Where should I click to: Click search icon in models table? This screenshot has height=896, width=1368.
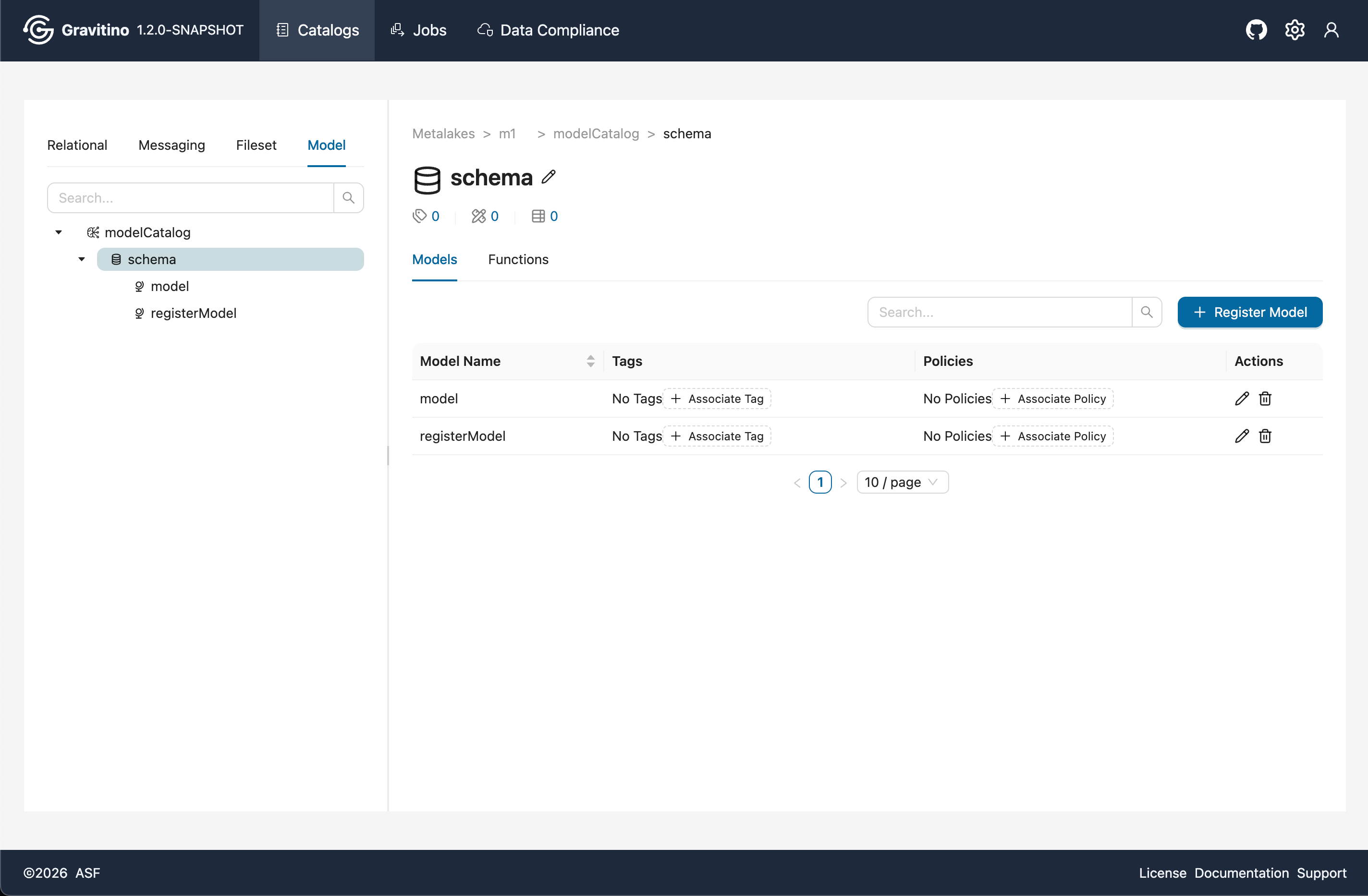click(1147, 312)
